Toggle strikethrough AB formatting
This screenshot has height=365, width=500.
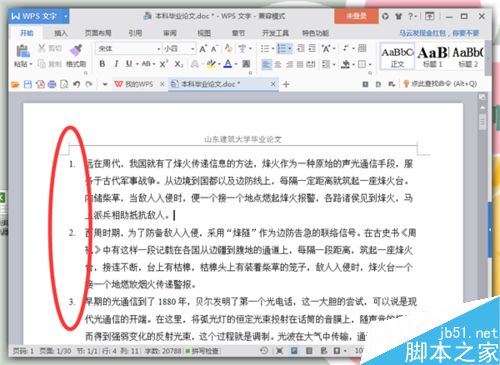coord(146,63)
